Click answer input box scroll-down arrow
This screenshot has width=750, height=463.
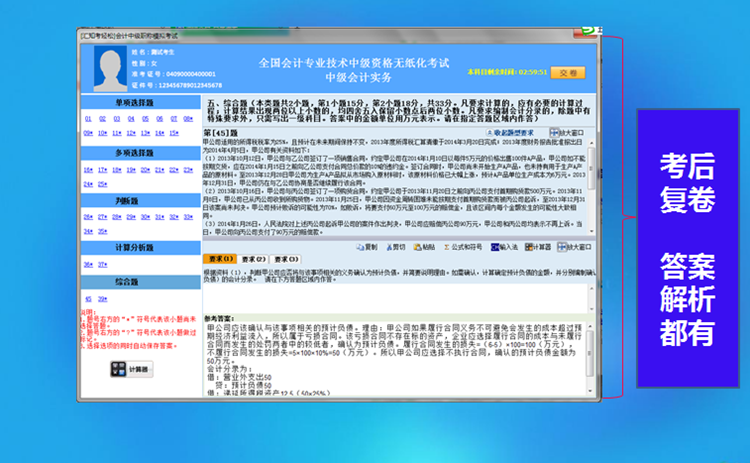pos(592,309)
